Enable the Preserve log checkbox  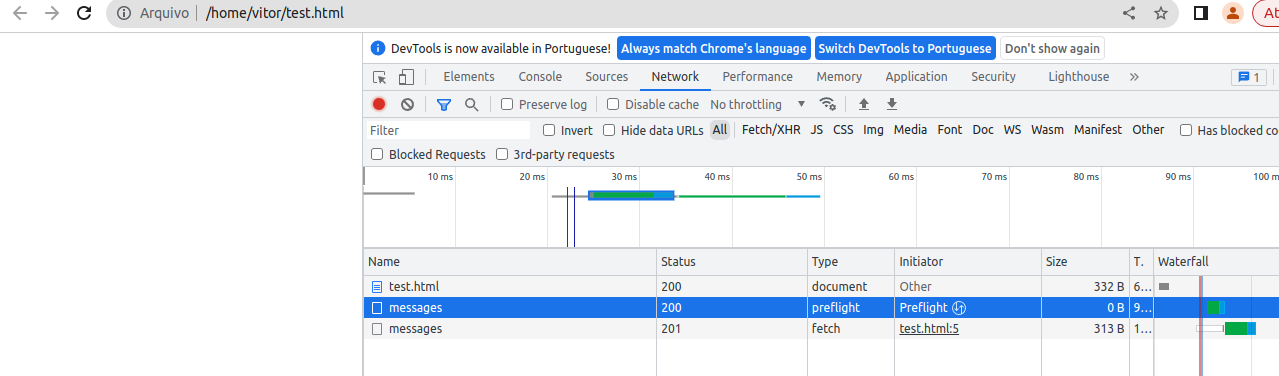(507, 104)
